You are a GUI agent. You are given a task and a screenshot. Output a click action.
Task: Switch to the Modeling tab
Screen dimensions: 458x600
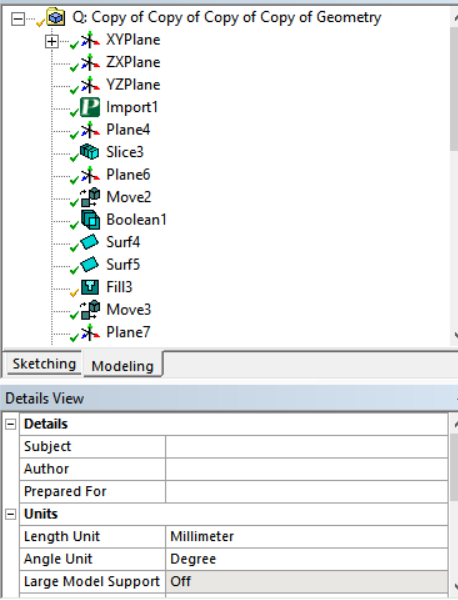tap(122, 366)
